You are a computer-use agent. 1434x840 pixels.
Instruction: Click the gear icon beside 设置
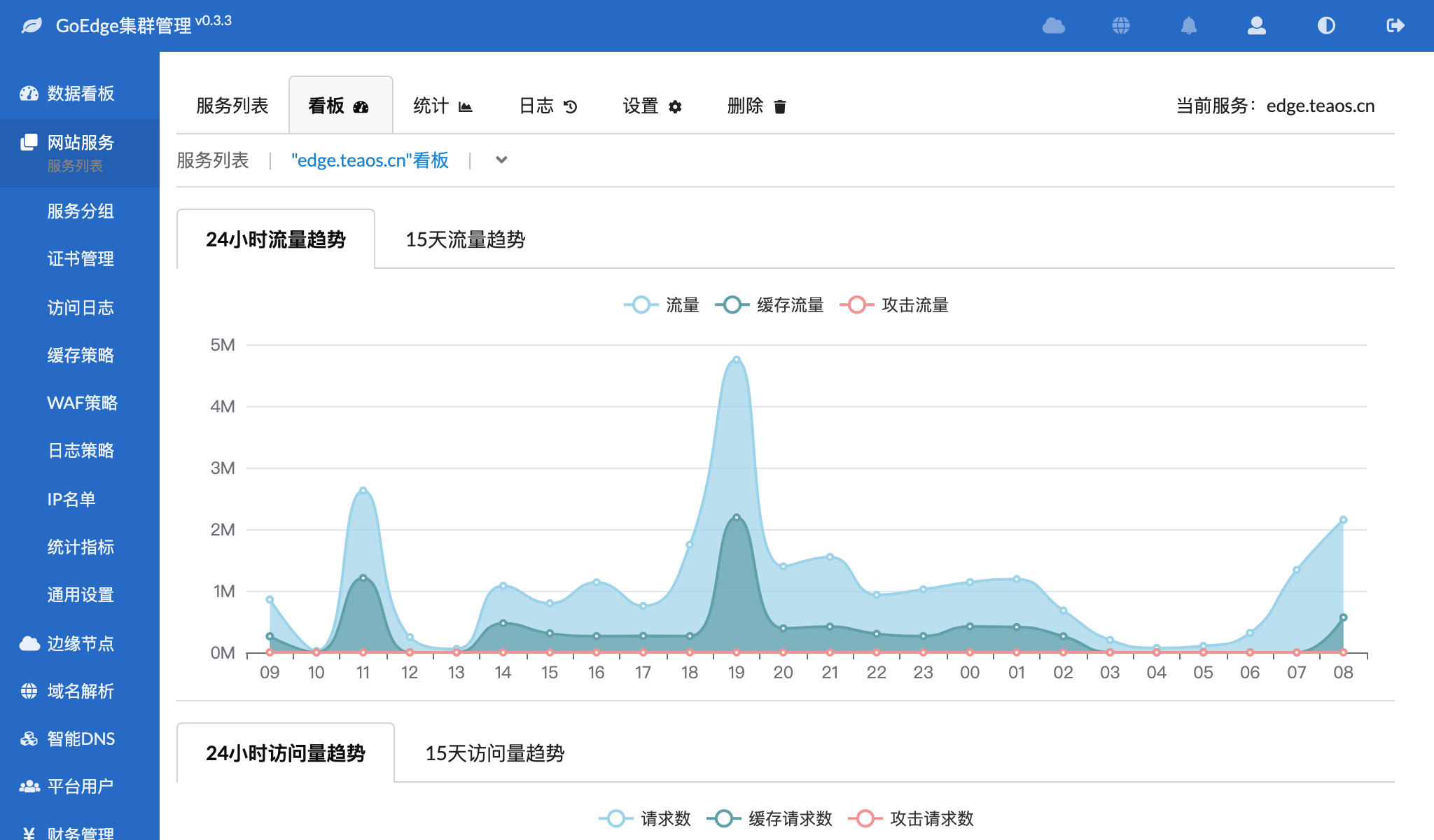point(675,106)
